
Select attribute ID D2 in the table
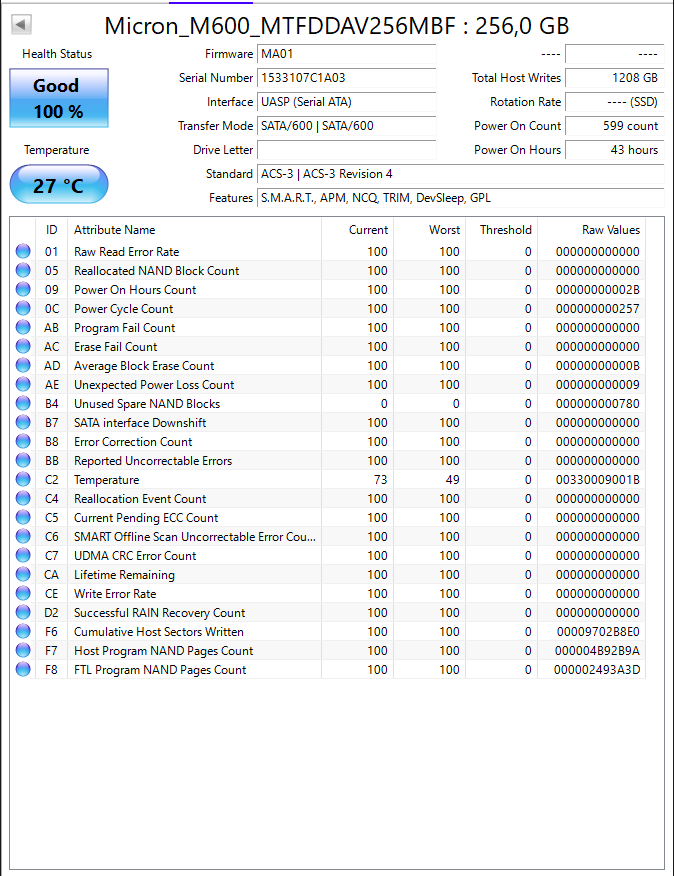[x=51, y=613]
